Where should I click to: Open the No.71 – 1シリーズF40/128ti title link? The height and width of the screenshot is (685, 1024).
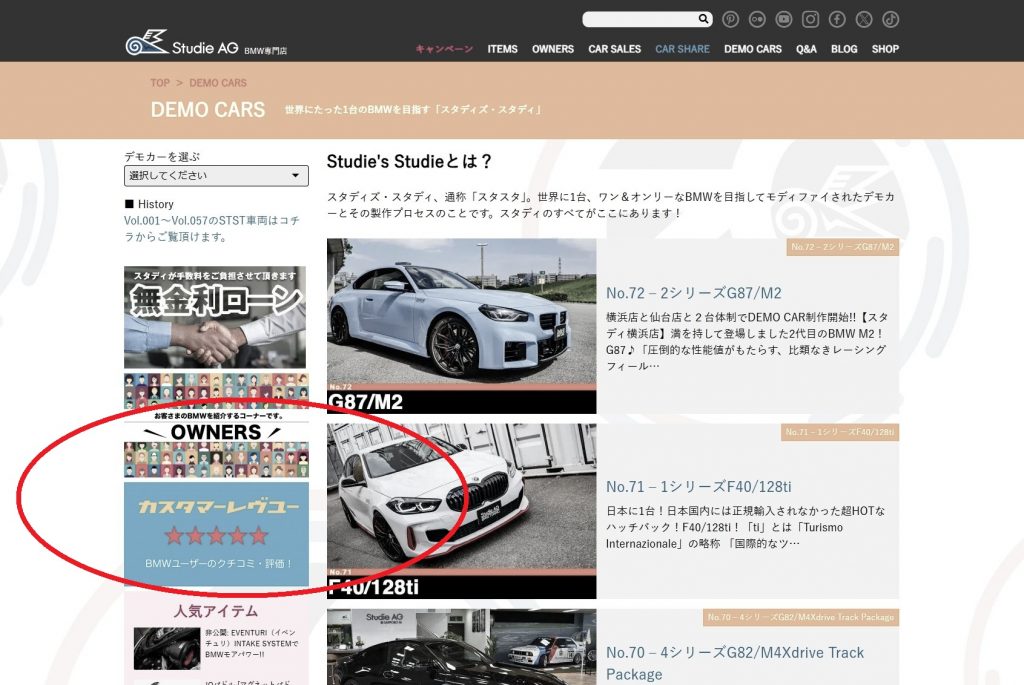tap(698, 486)
